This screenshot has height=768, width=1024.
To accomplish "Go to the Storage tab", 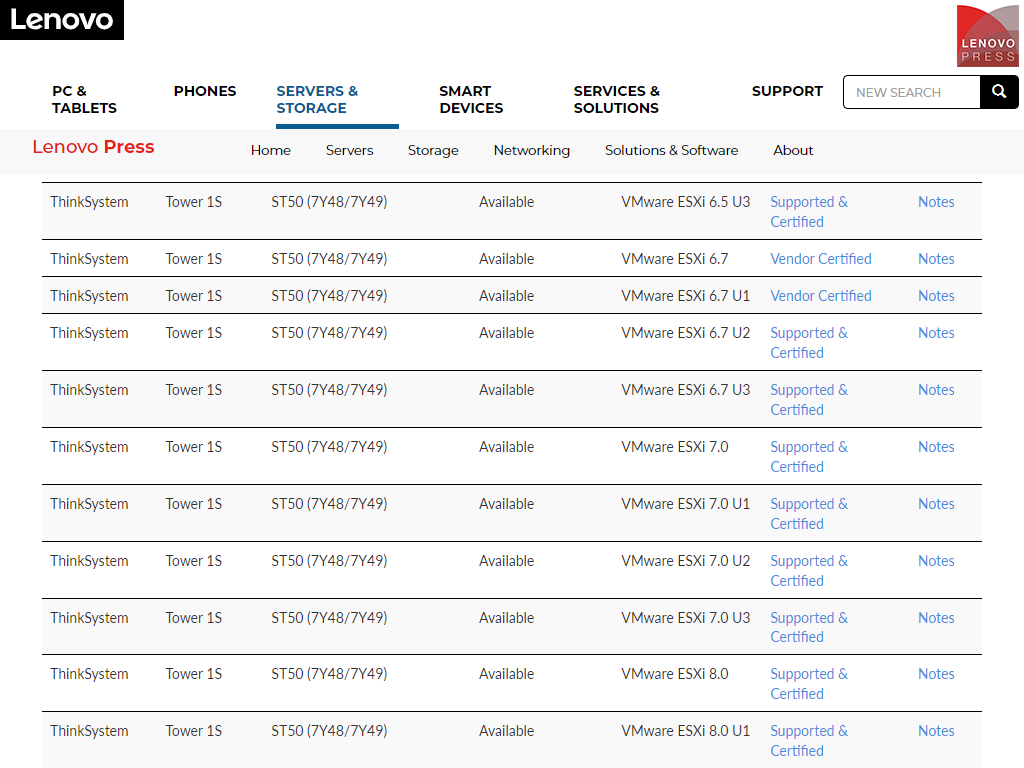I will point(433,150).
